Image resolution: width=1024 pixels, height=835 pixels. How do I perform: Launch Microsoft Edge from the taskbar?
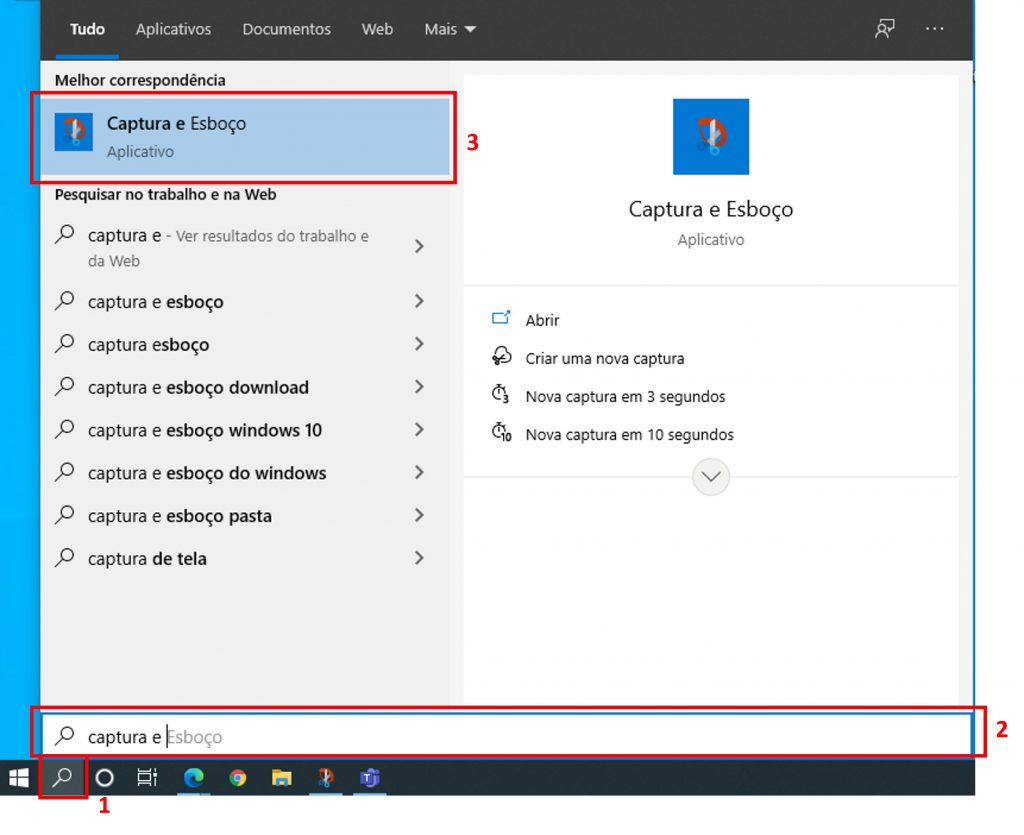coord(193,778)
